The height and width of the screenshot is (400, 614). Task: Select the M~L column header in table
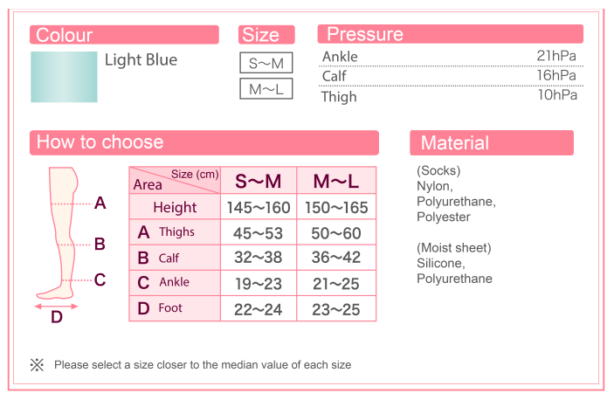coord(336,181)
